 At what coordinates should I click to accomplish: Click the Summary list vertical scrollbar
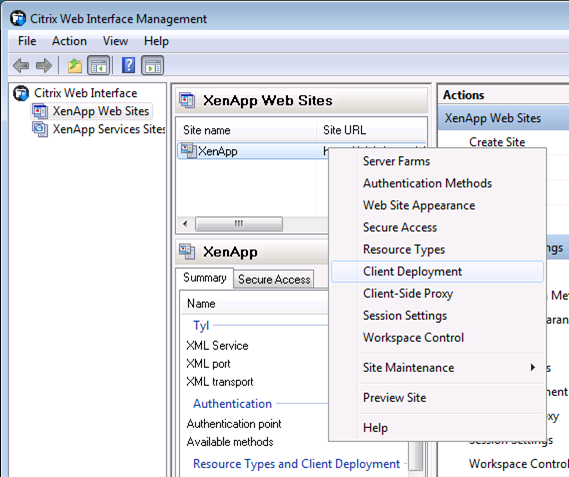(416, 457)
